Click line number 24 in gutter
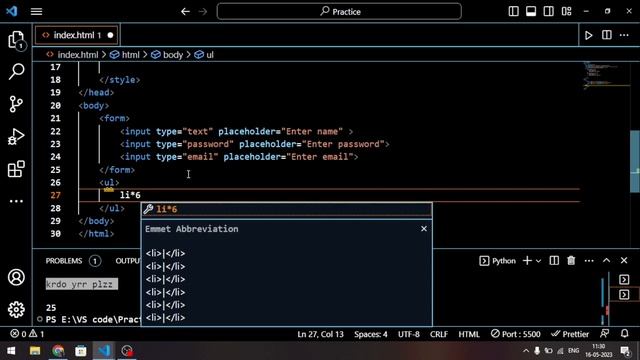 [x=56, y=157]
